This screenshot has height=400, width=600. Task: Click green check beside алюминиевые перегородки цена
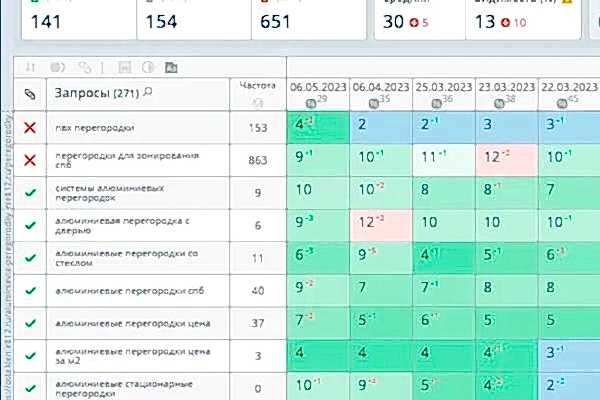(30, 323)
